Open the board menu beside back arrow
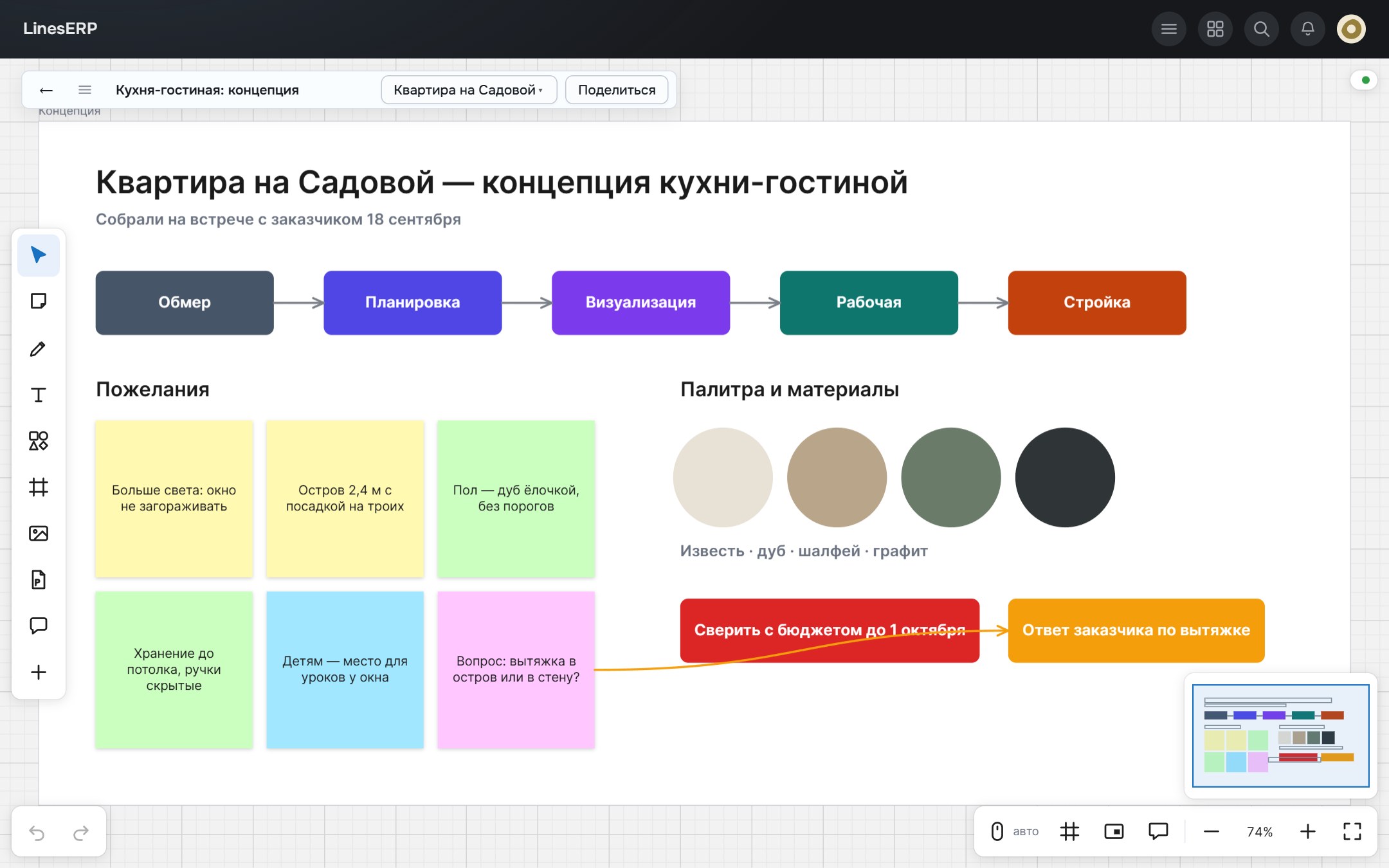 click(85, 90)
